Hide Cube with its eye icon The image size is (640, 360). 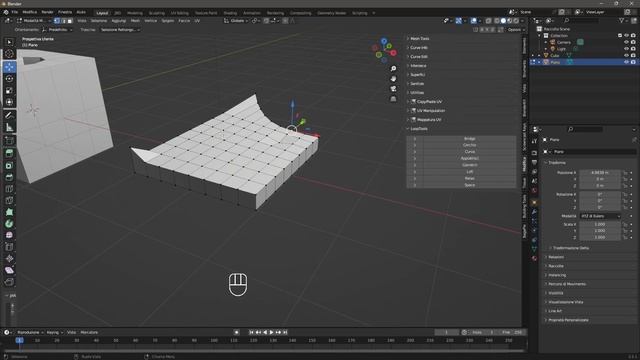(x=626, y=55)
